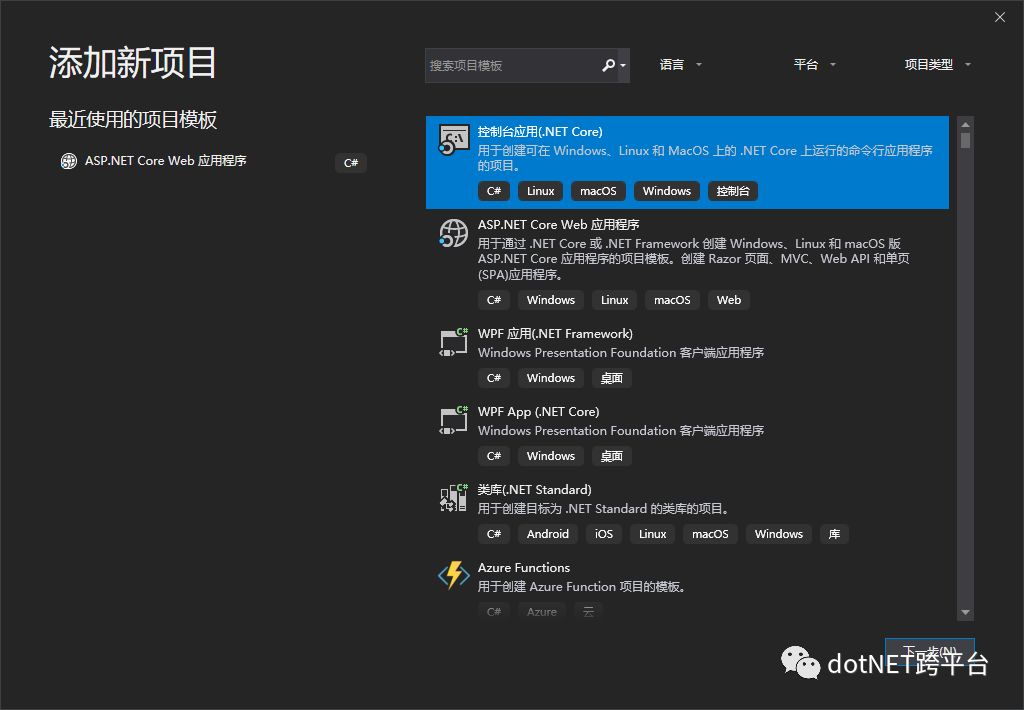Open the 项目类型 project type dropdown
1024x710 pixels.
[937, 65]
